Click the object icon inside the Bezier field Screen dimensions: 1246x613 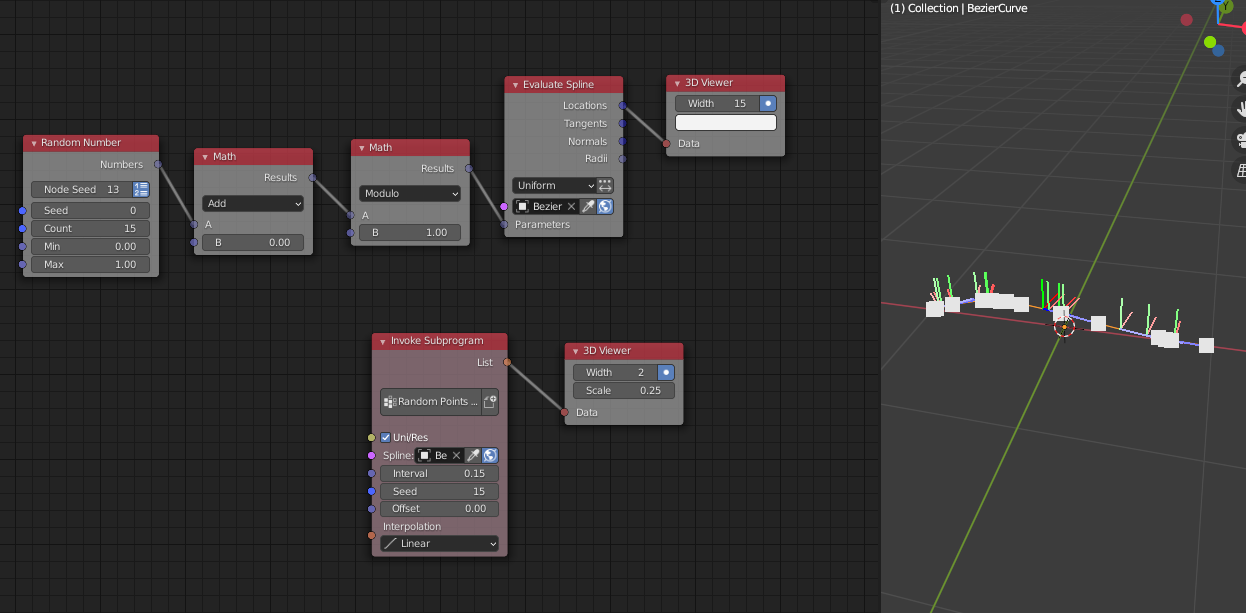tap(523, 207)
